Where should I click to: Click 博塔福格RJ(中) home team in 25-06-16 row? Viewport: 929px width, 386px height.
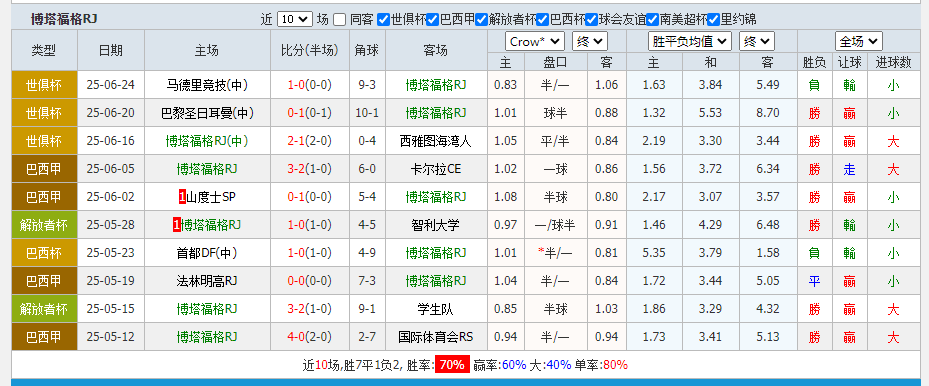click(207, 141)
